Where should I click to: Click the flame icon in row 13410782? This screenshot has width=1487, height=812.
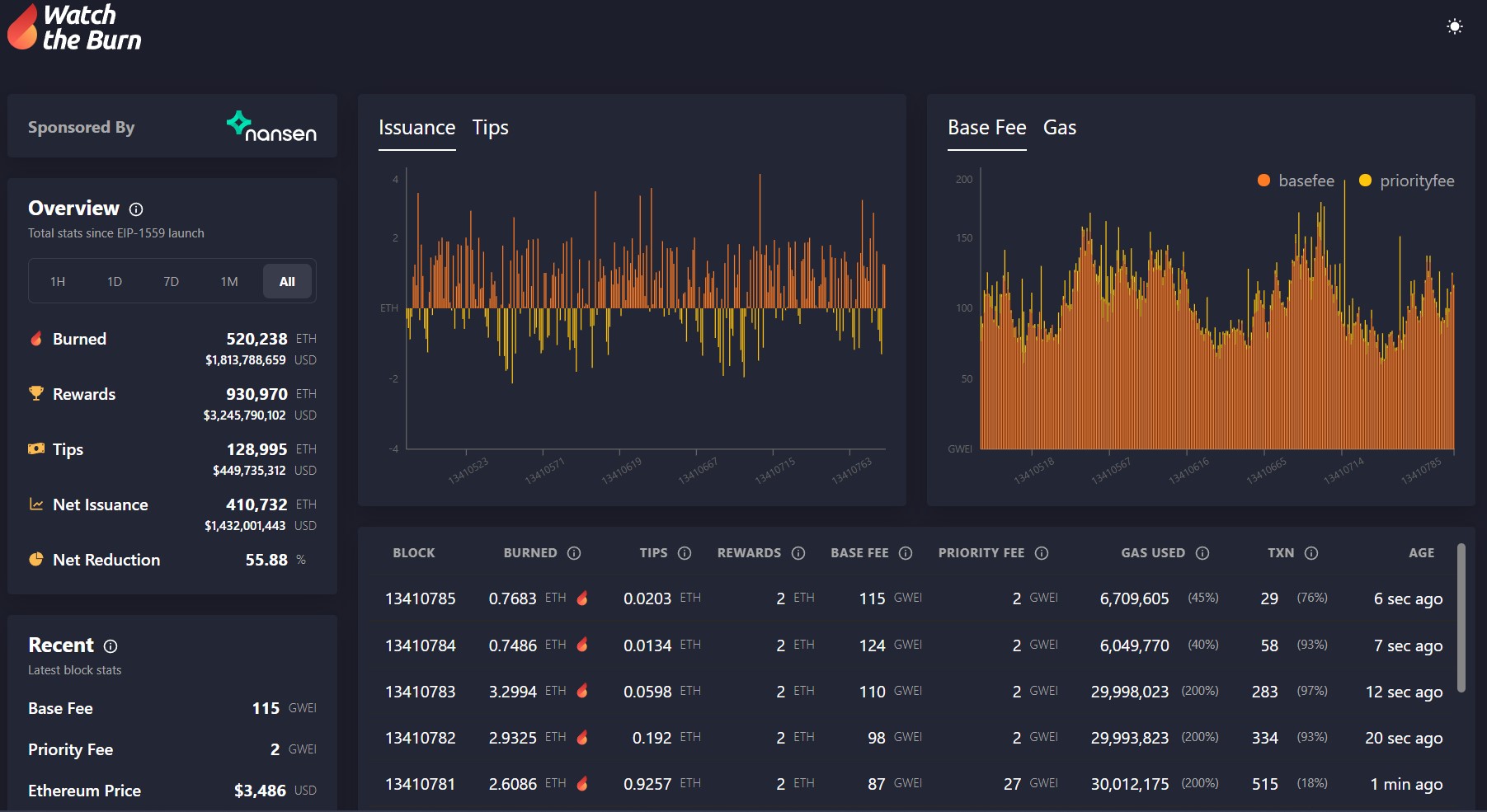pyautogui.click(x=582, y=737)
